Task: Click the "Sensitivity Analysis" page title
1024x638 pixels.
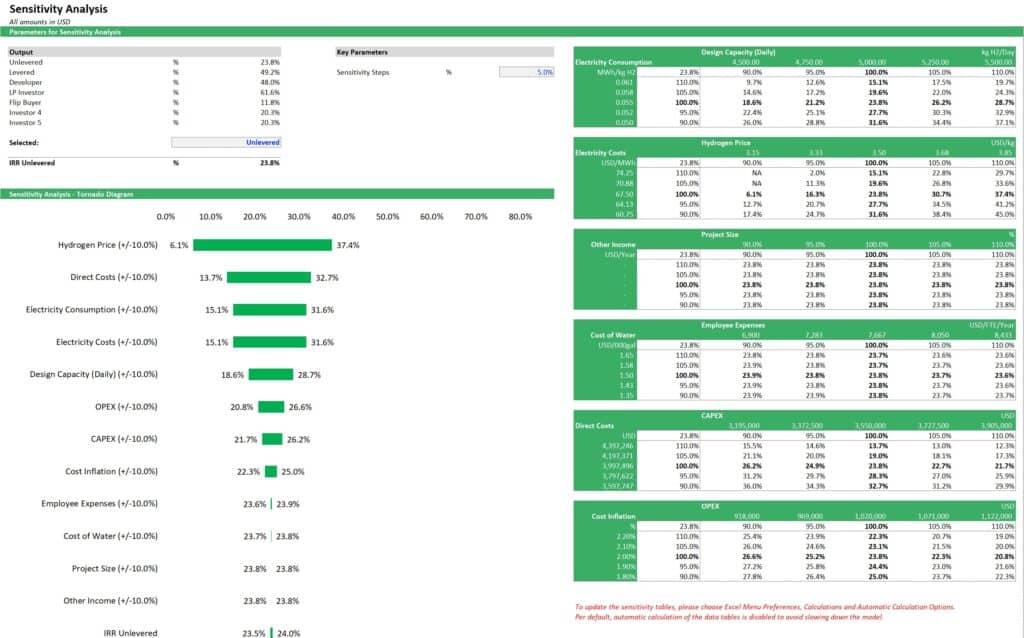Action: (58, 9)
